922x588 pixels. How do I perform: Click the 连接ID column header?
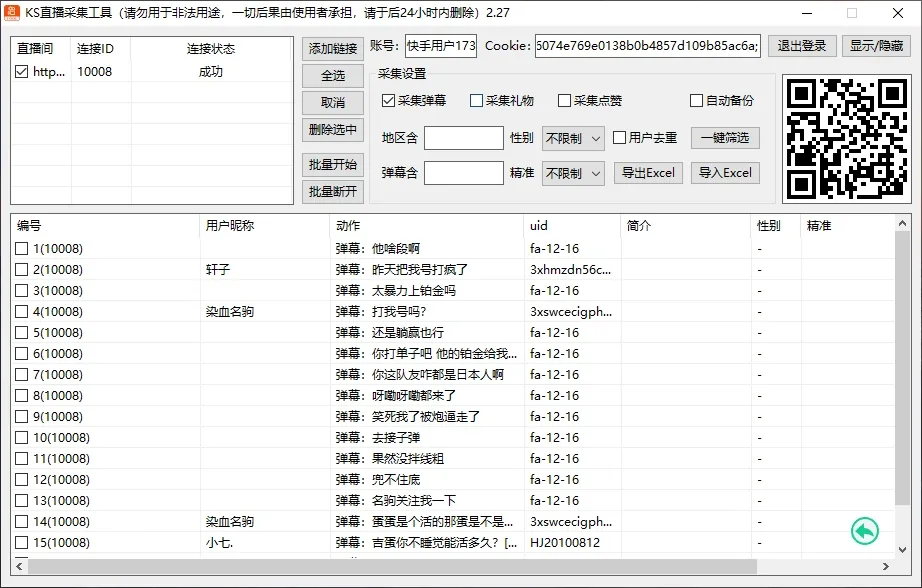tap(101, 49)
